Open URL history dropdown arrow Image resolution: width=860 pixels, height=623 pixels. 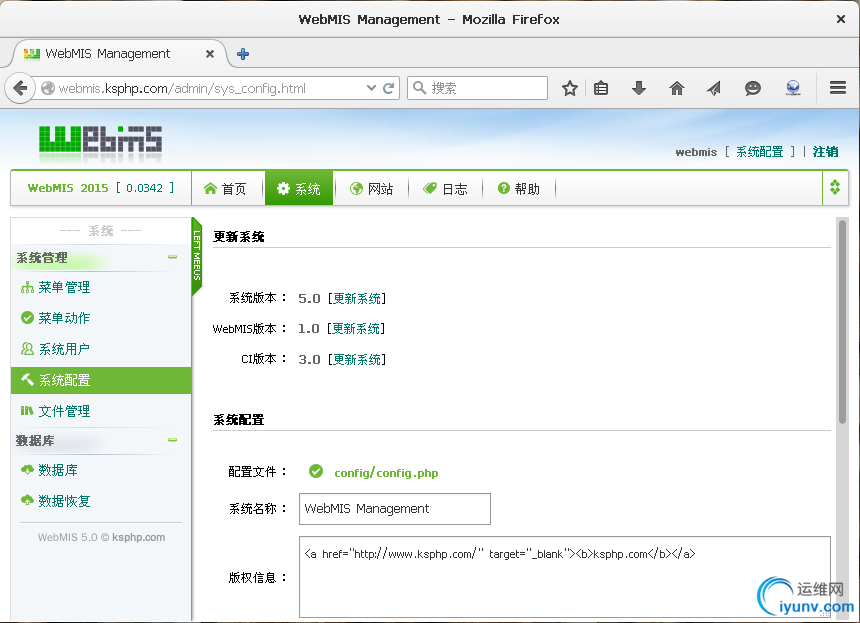click(x=371, y=88)
